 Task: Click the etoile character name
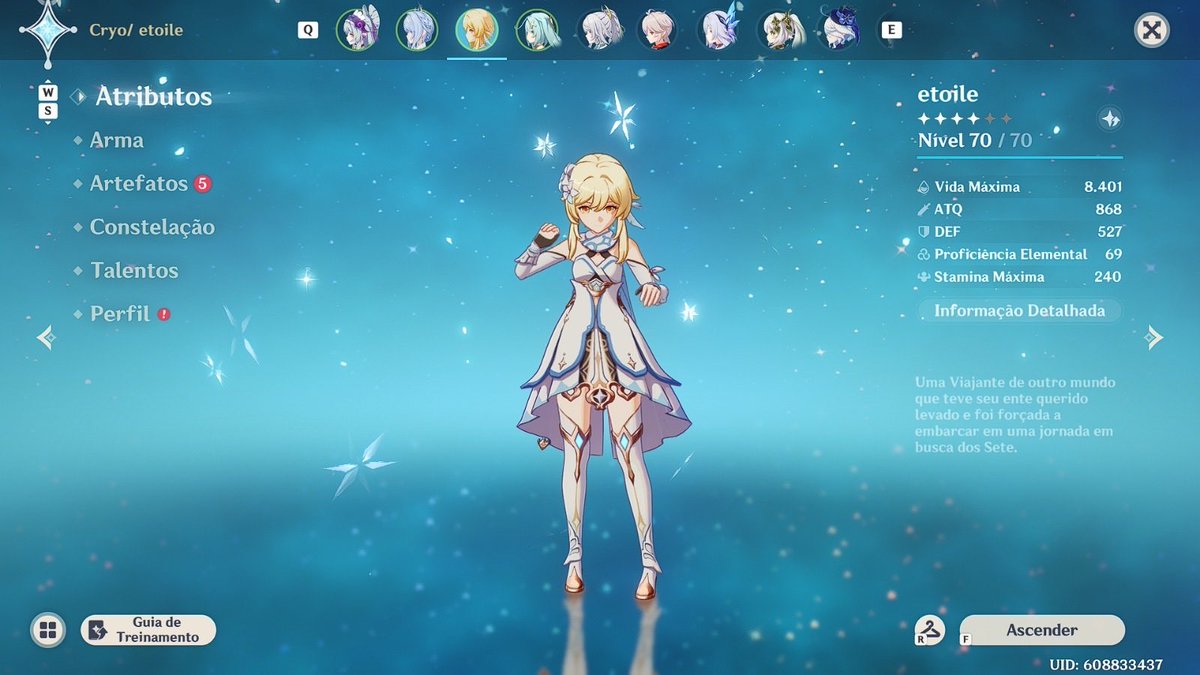pos(947,94)
